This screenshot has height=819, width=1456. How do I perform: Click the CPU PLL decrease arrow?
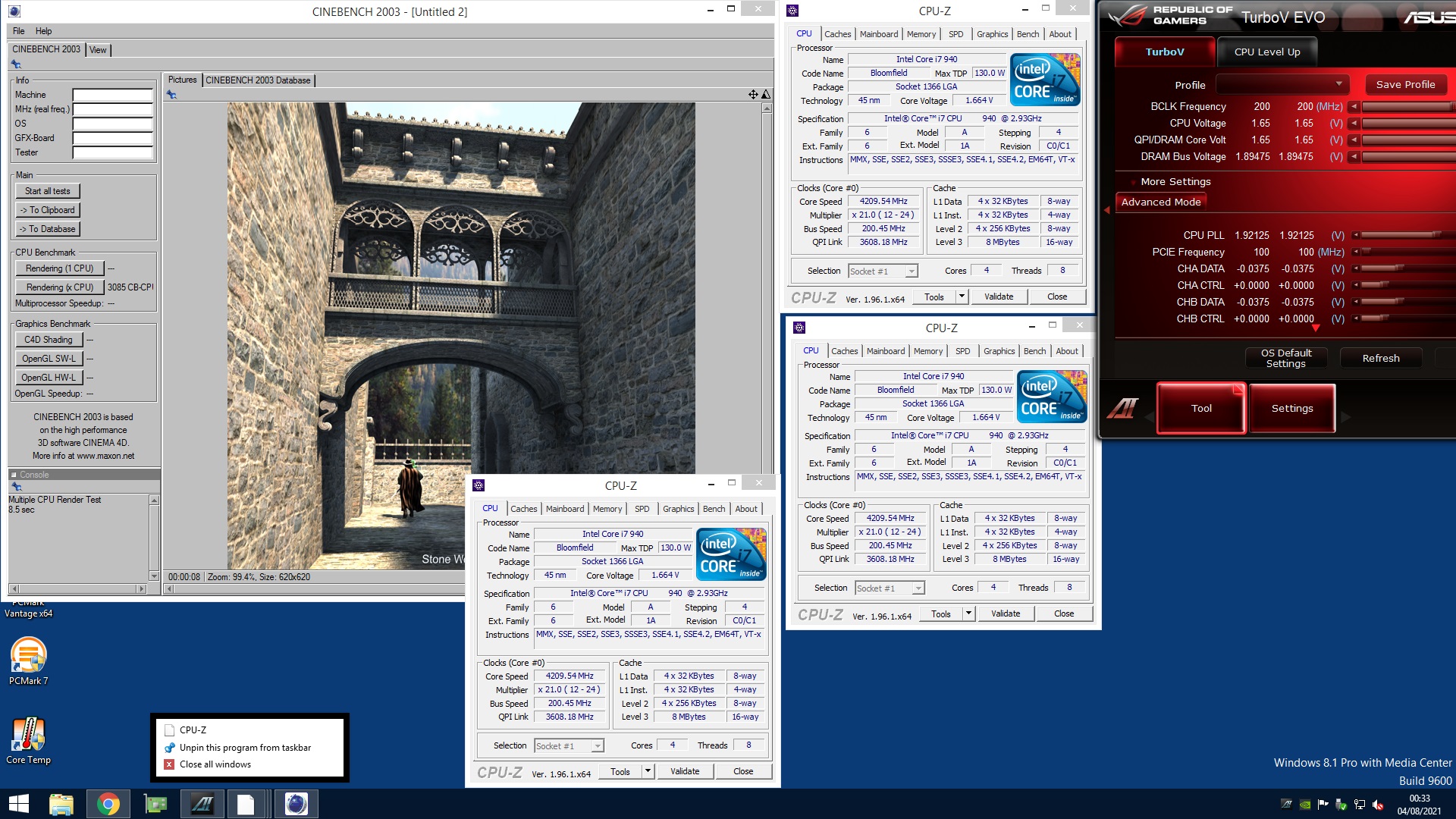[x=1355, y=235]
